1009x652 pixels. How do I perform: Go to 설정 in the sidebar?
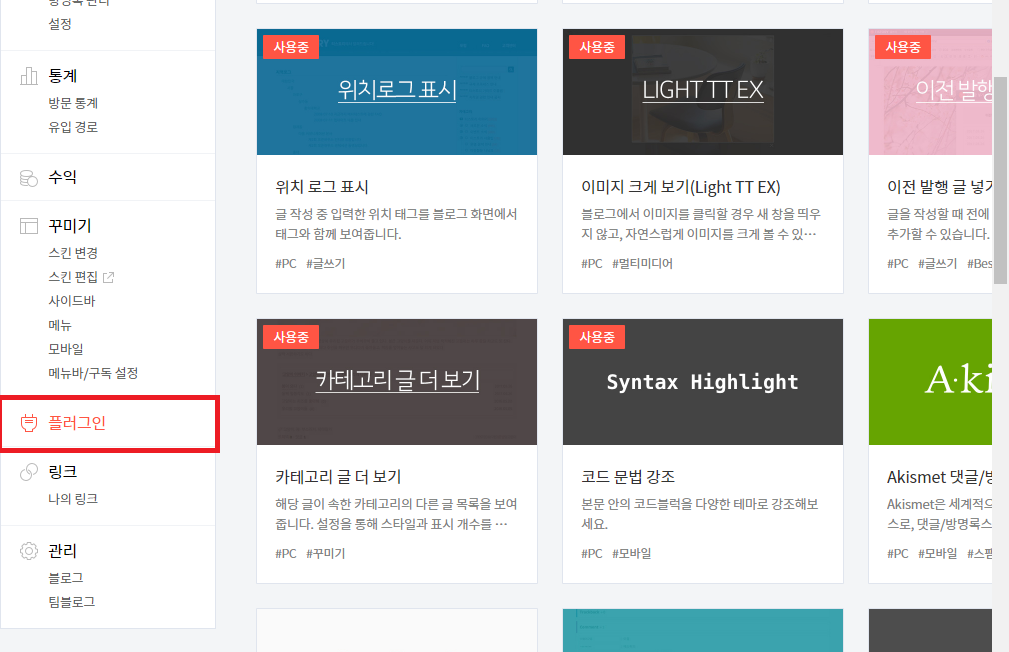pyautogui.click(x=60, y=24)
